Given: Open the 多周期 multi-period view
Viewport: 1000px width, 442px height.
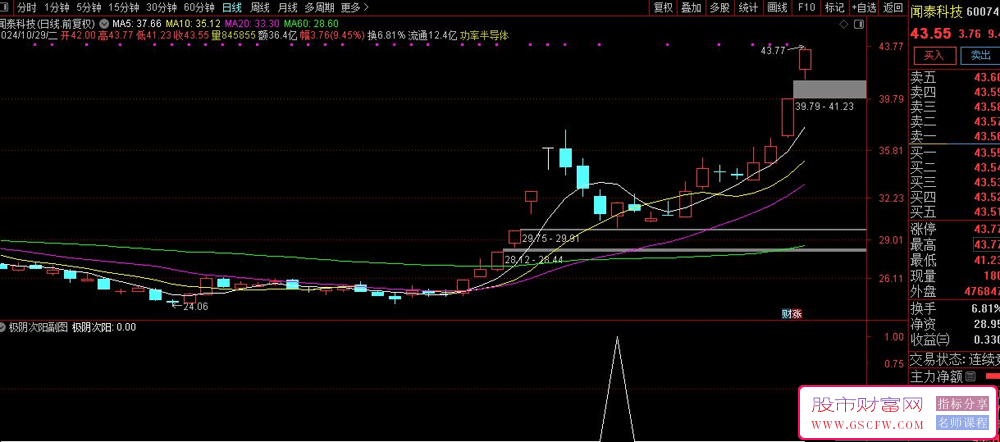Looking at the screenshot, I should click(319, 8).
